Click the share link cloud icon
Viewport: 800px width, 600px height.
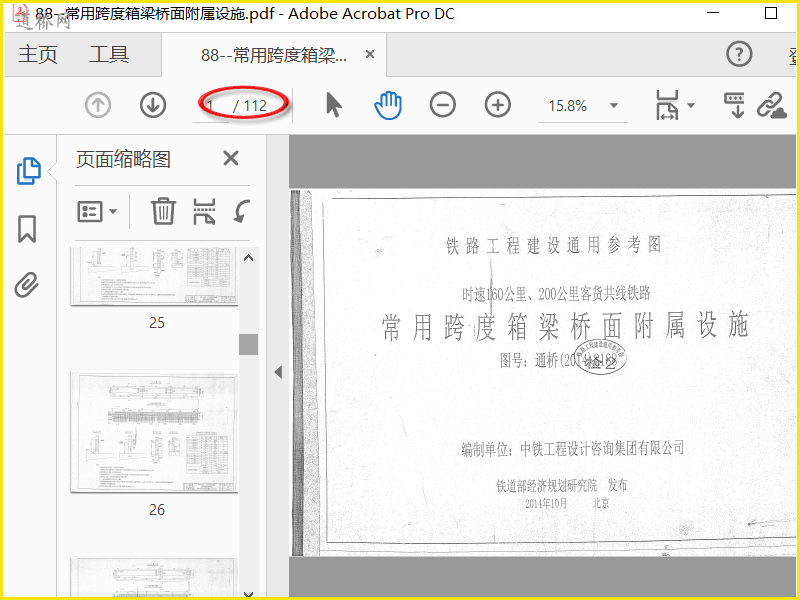pyautogui.click(x=771, y=105)
